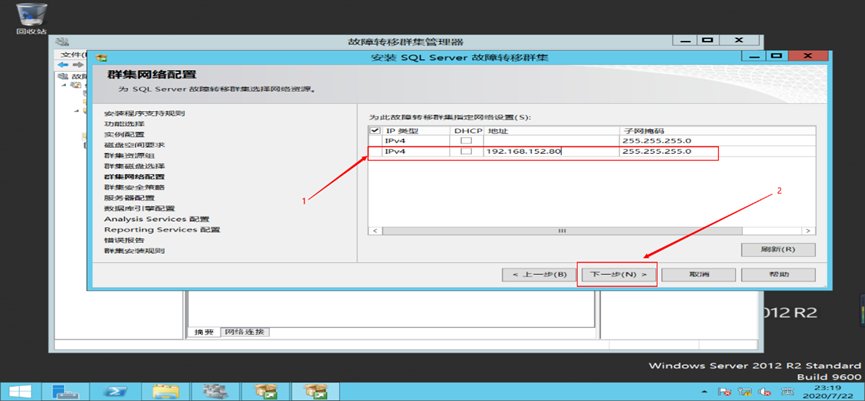The image size is (865, 401).
Task: Click the 子网掩码 column header
Action: pyautogui.click(x=717, y=131)
